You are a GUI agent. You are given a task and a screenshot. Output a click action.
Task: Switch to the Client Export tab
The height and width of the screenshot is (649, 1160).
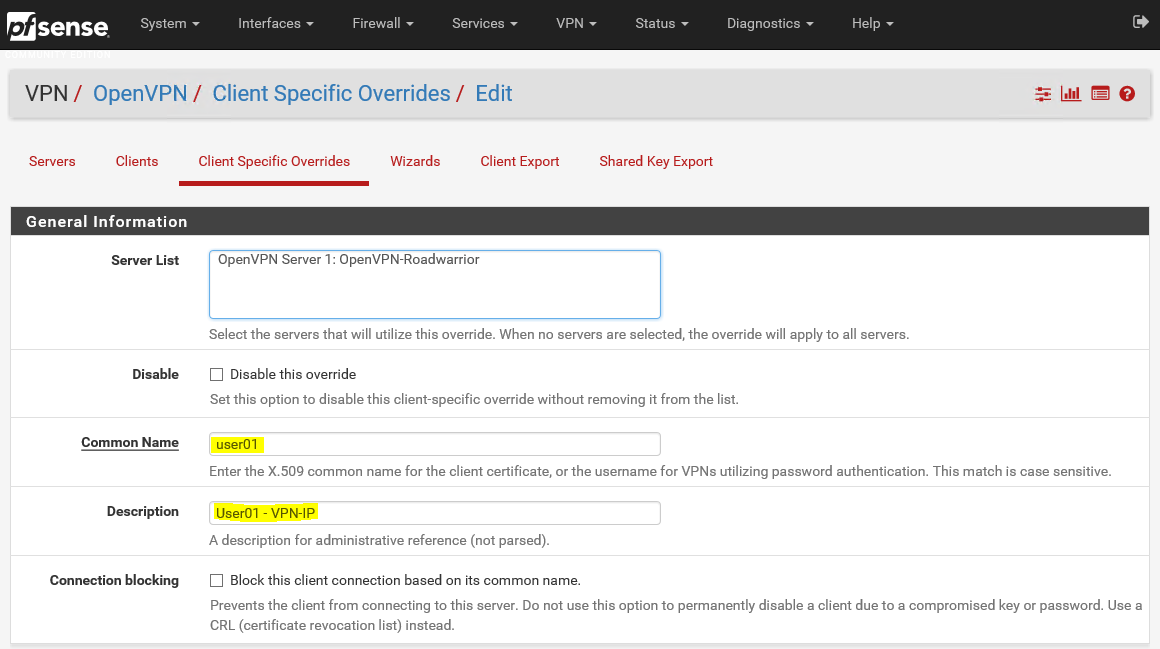pos(519,161)
